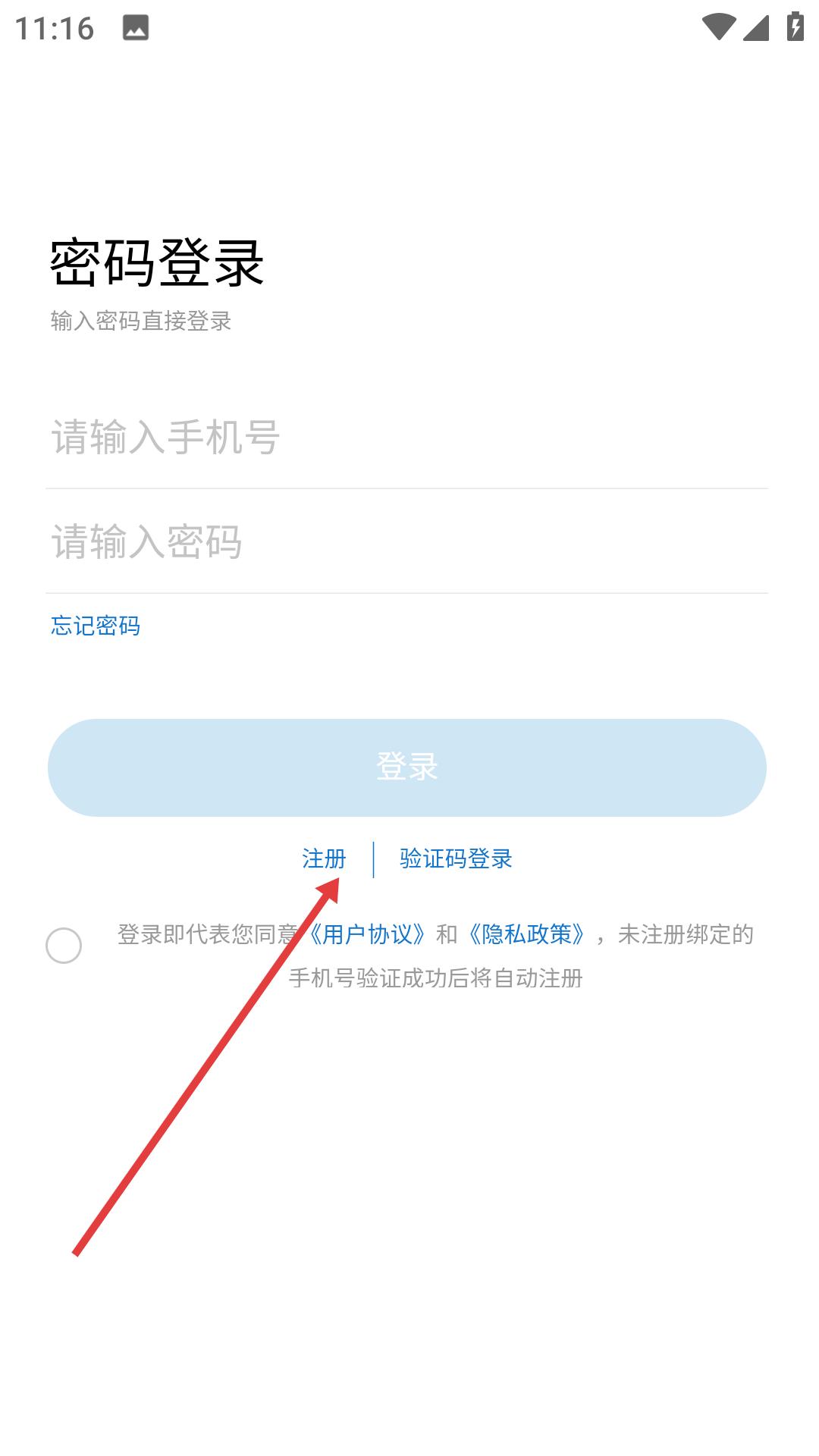This screenshot has height=1456, width=819.
Task: Tap the 注册 register link
Action: pyautogui.click(x=324, y=858)
